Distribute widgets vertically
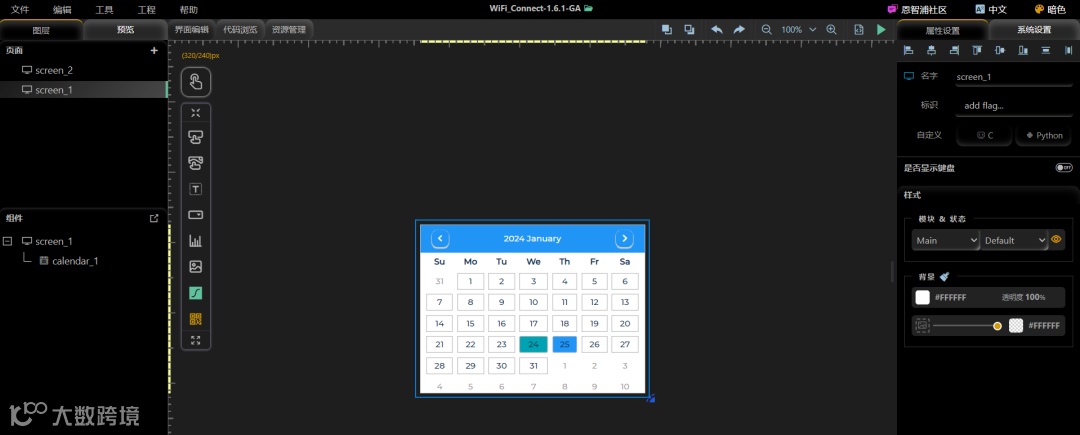 [x=1046, y=50]
